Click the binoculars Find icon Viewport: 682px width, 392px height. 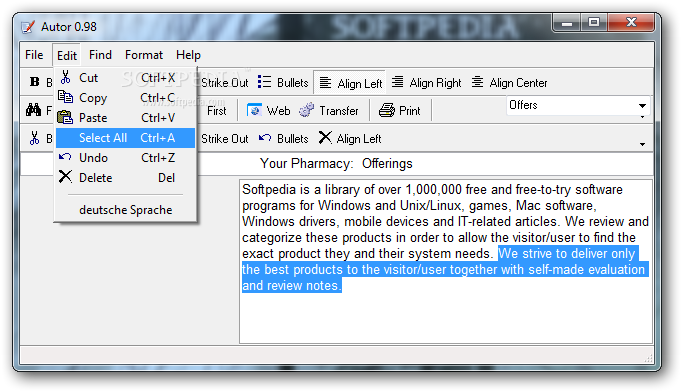point(33,110)
